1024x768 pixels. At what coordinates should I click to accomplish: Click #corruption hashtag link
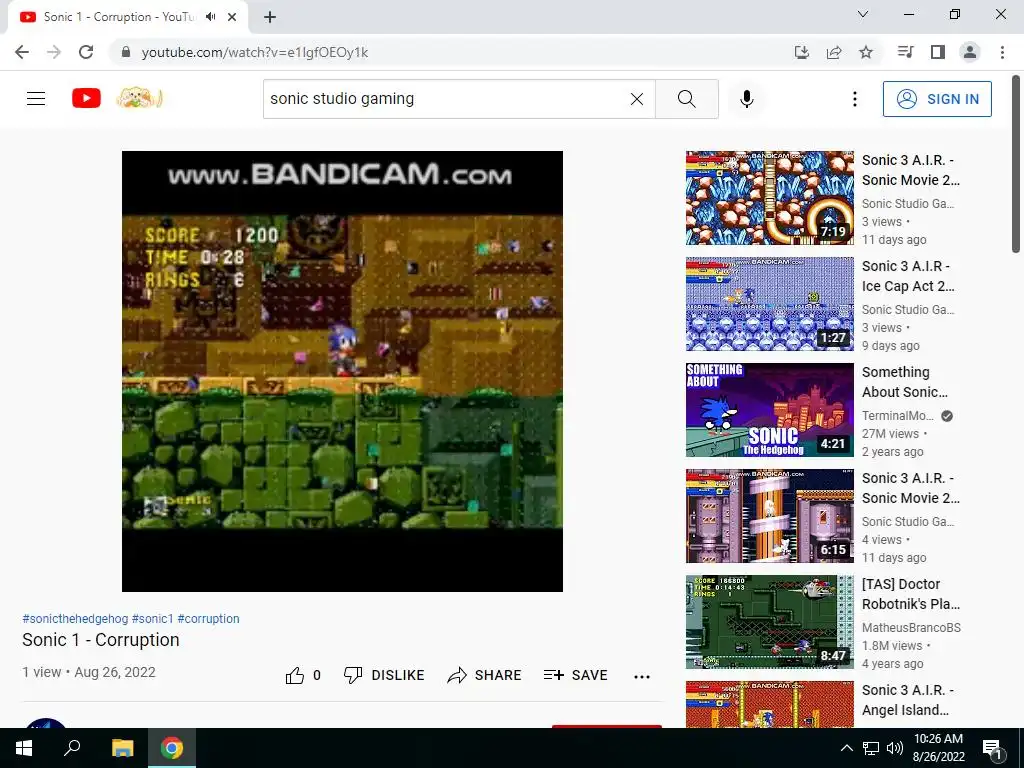(208, 618)
